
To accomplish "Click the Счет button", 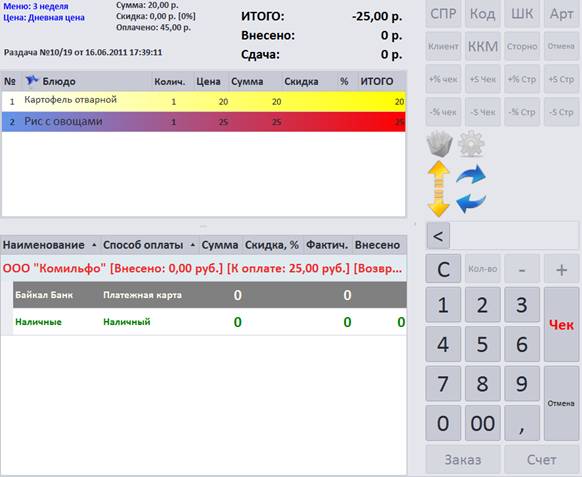I will pos(542,460).
